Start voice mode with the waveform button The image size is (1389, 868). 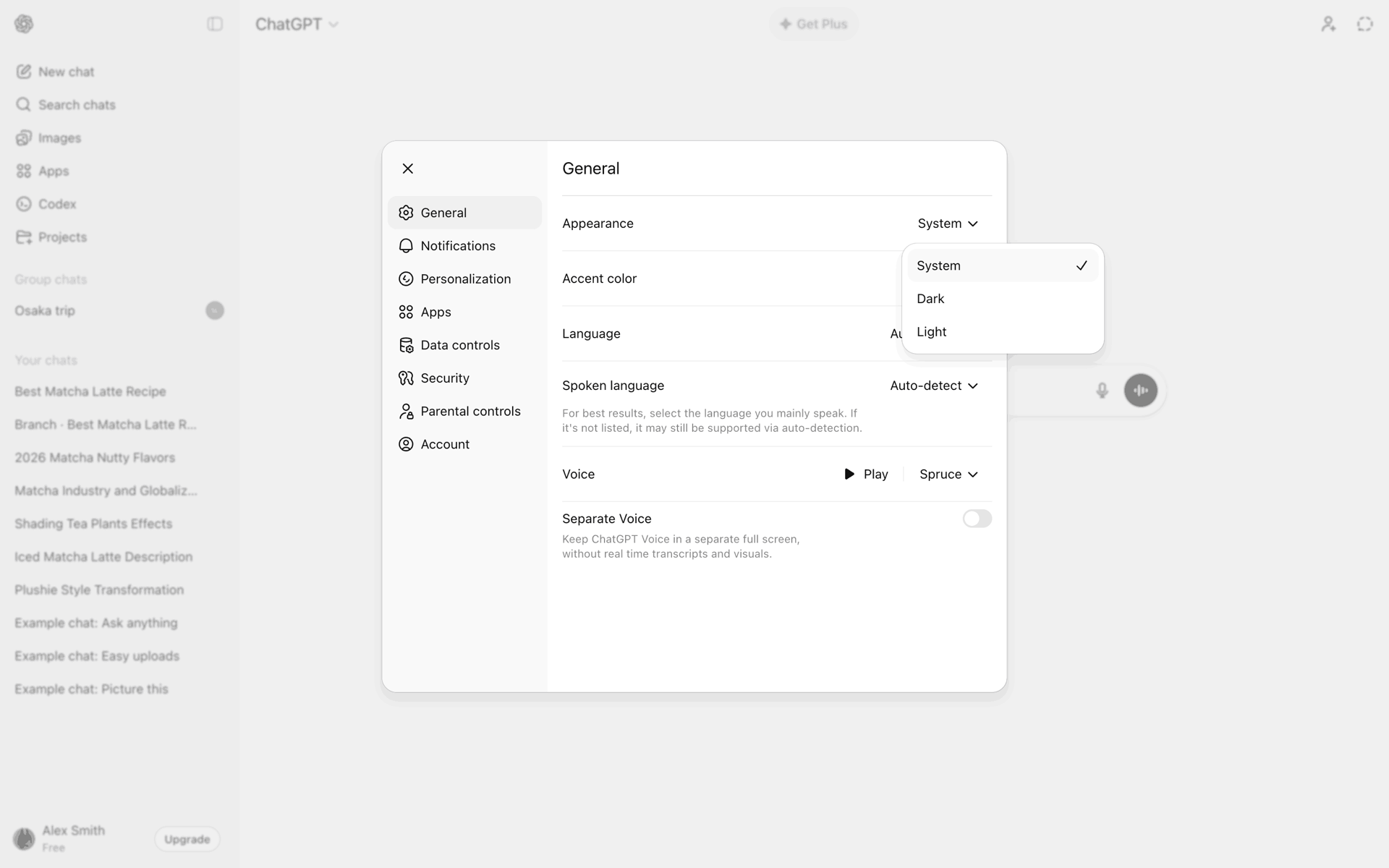click(1141, 391)
